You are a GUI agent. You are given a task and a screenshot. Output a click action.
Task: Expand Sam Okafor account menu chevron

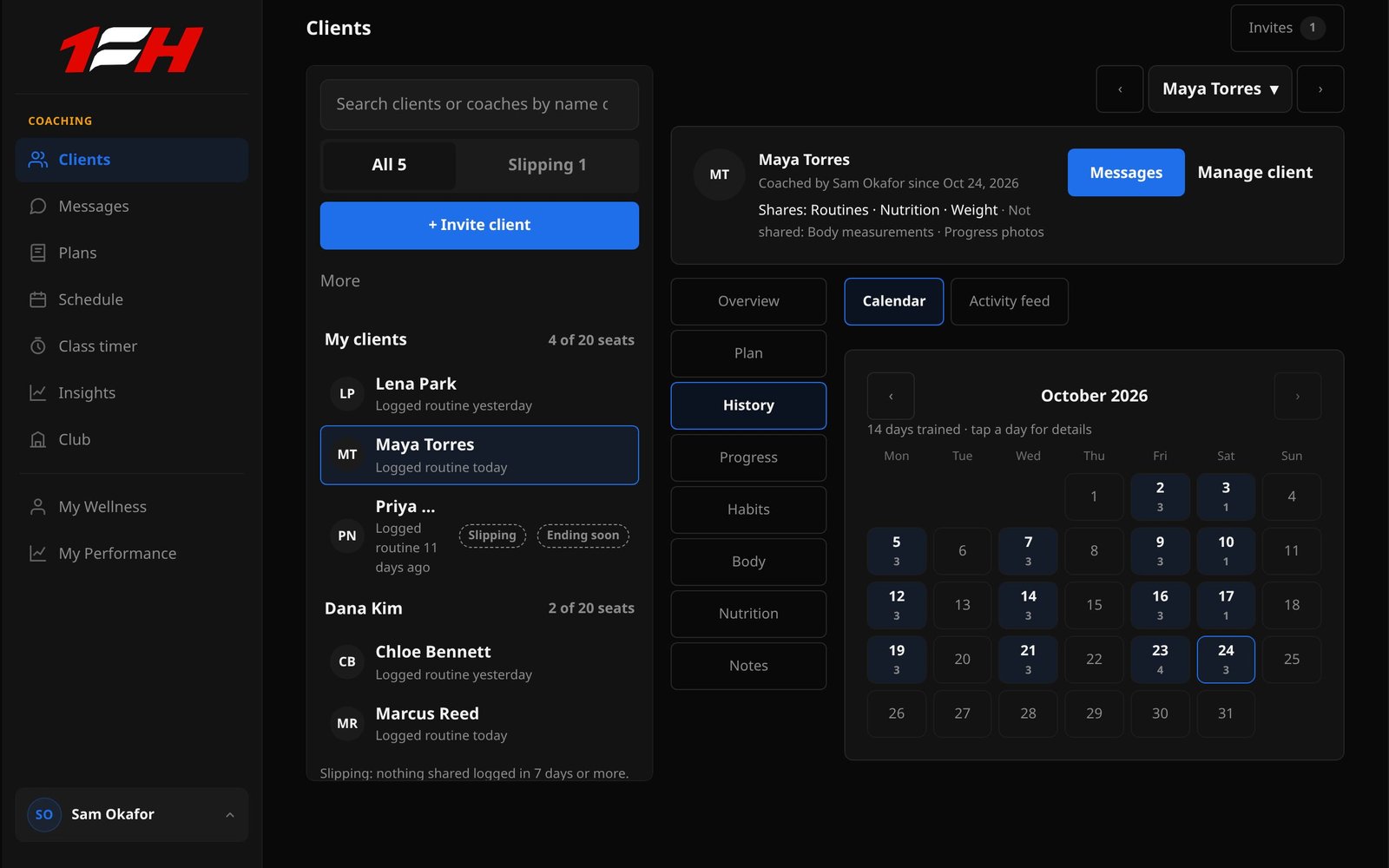coord(230,814)
